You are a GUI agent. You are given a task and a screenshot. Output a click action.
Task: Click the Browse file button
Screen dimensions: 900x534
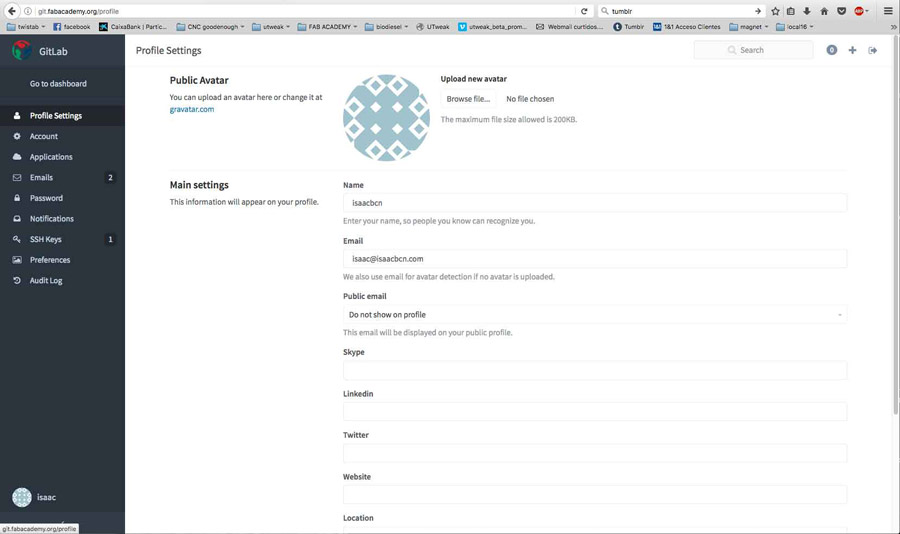pyautogui.click(x=468, y=99)
